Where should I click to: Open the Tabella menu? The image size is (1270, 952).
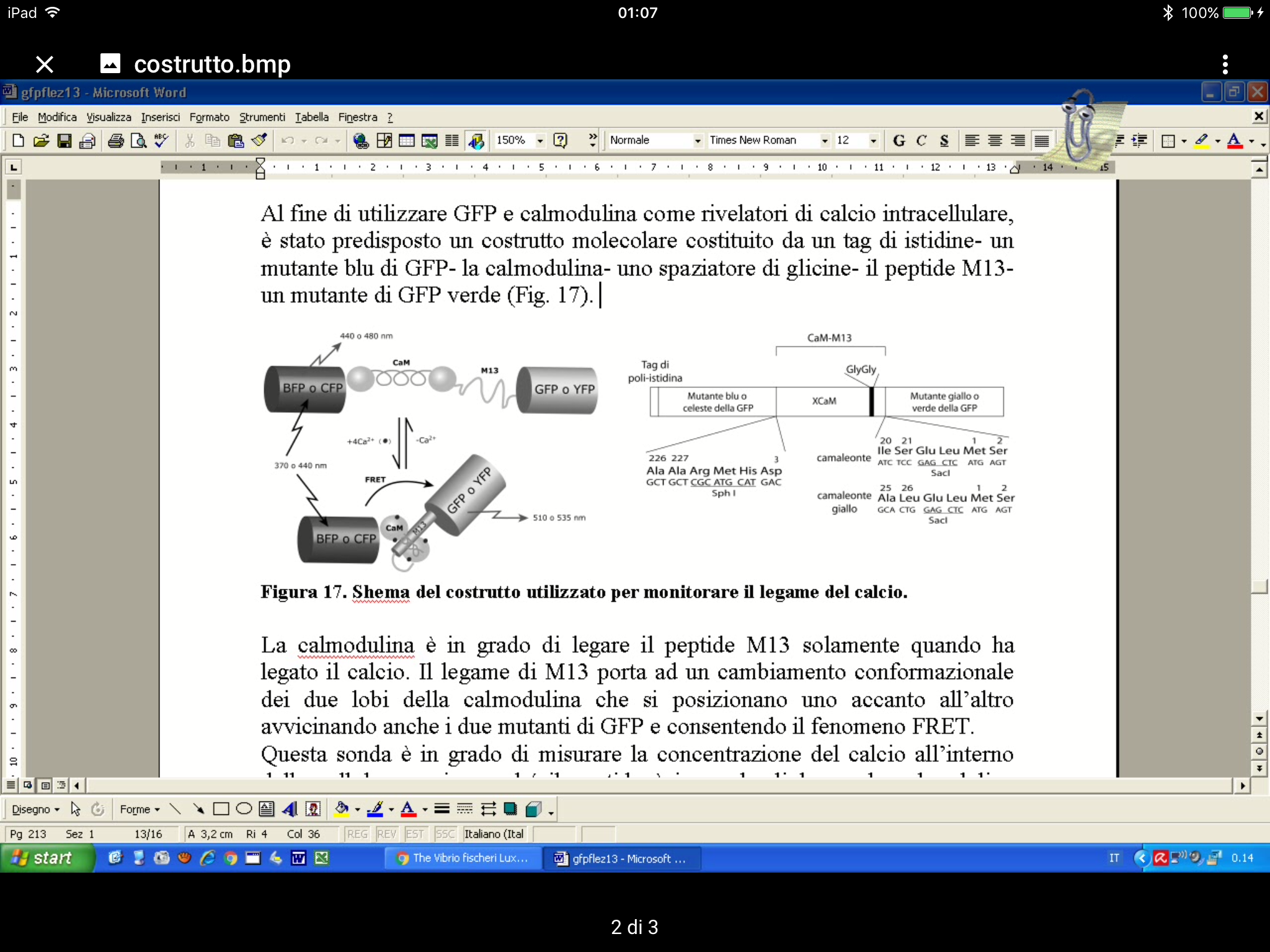[311, 117]
